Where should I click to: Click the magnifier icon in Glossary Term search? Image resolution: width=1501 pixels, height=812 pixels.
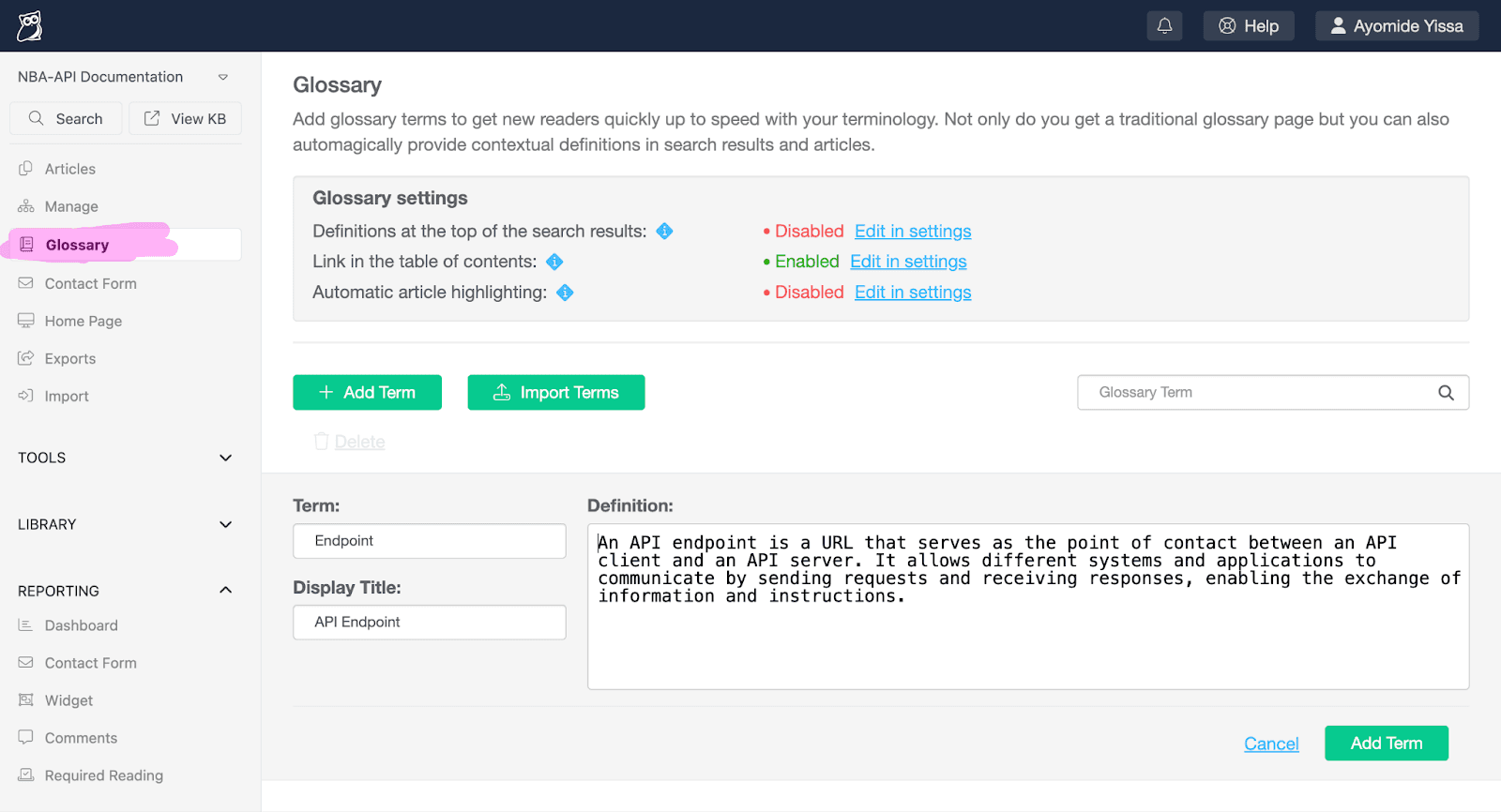[1446, 393]
